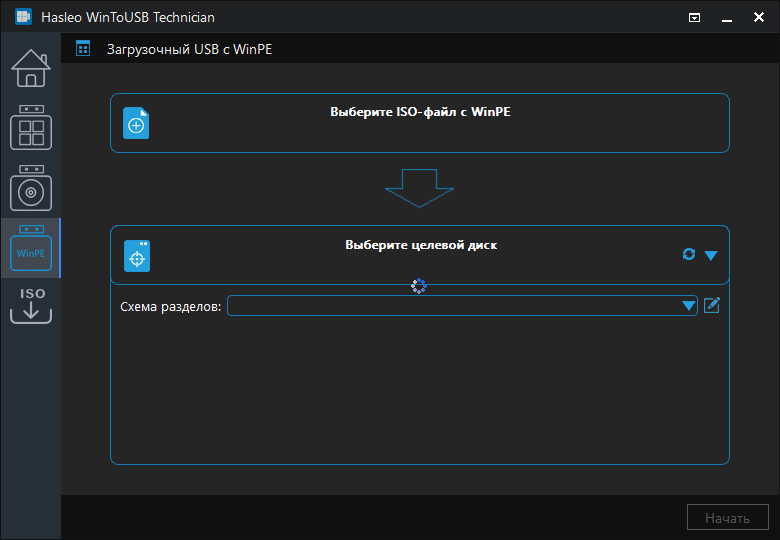Expand the Схема разделов dropdown arrow
780x540 pixels.
pos(688,306)
